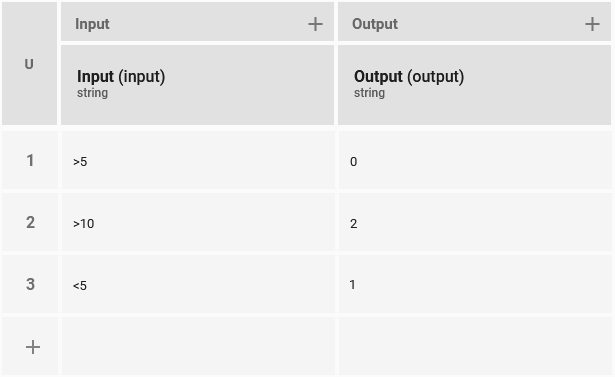Open the Input (input) string column header
The image size is (615, 377).
tap(197, 85)
